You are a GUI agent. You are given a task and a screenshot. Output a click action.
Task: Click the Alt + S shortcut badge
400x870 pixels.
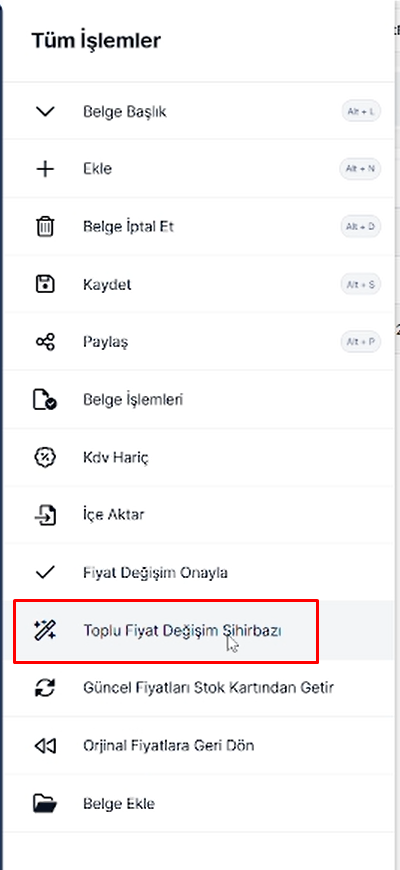361,285
